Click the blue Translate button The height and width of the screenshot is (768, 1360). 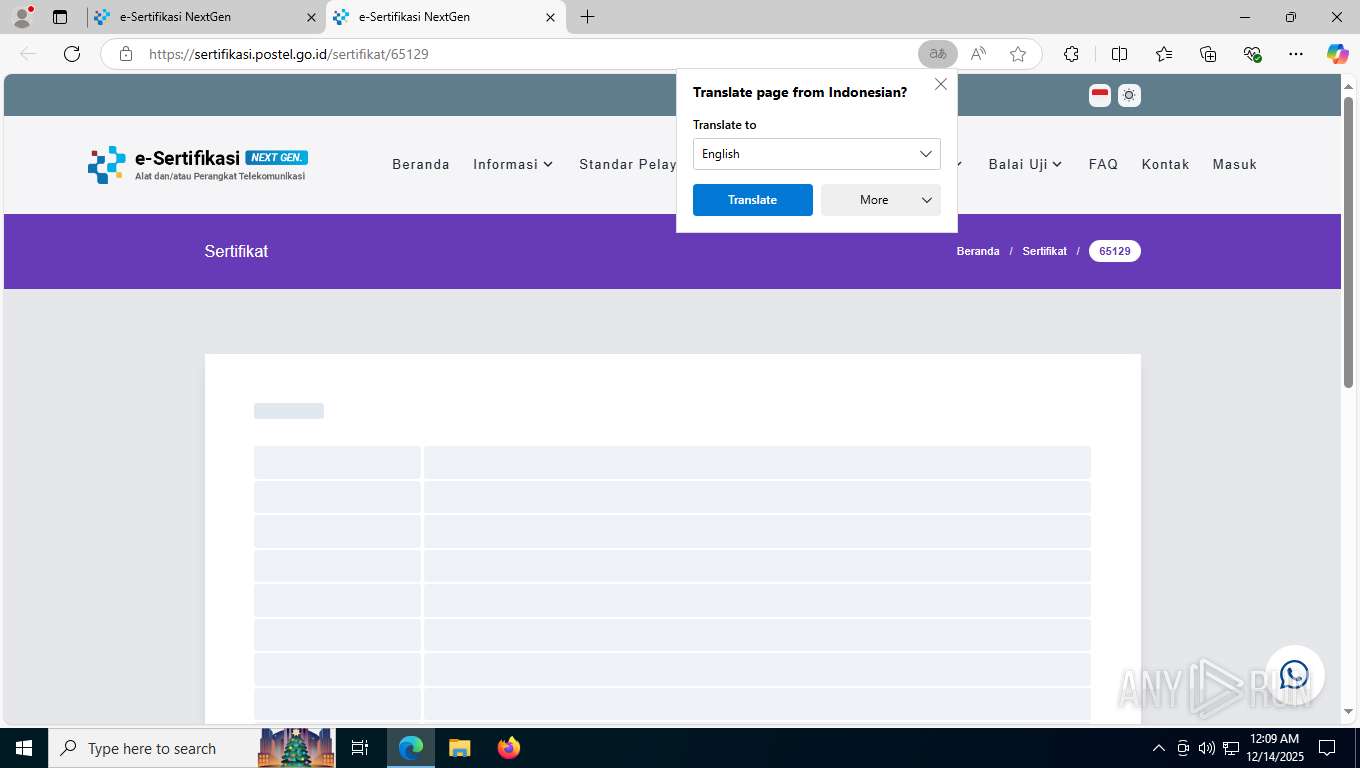[753, 200]
